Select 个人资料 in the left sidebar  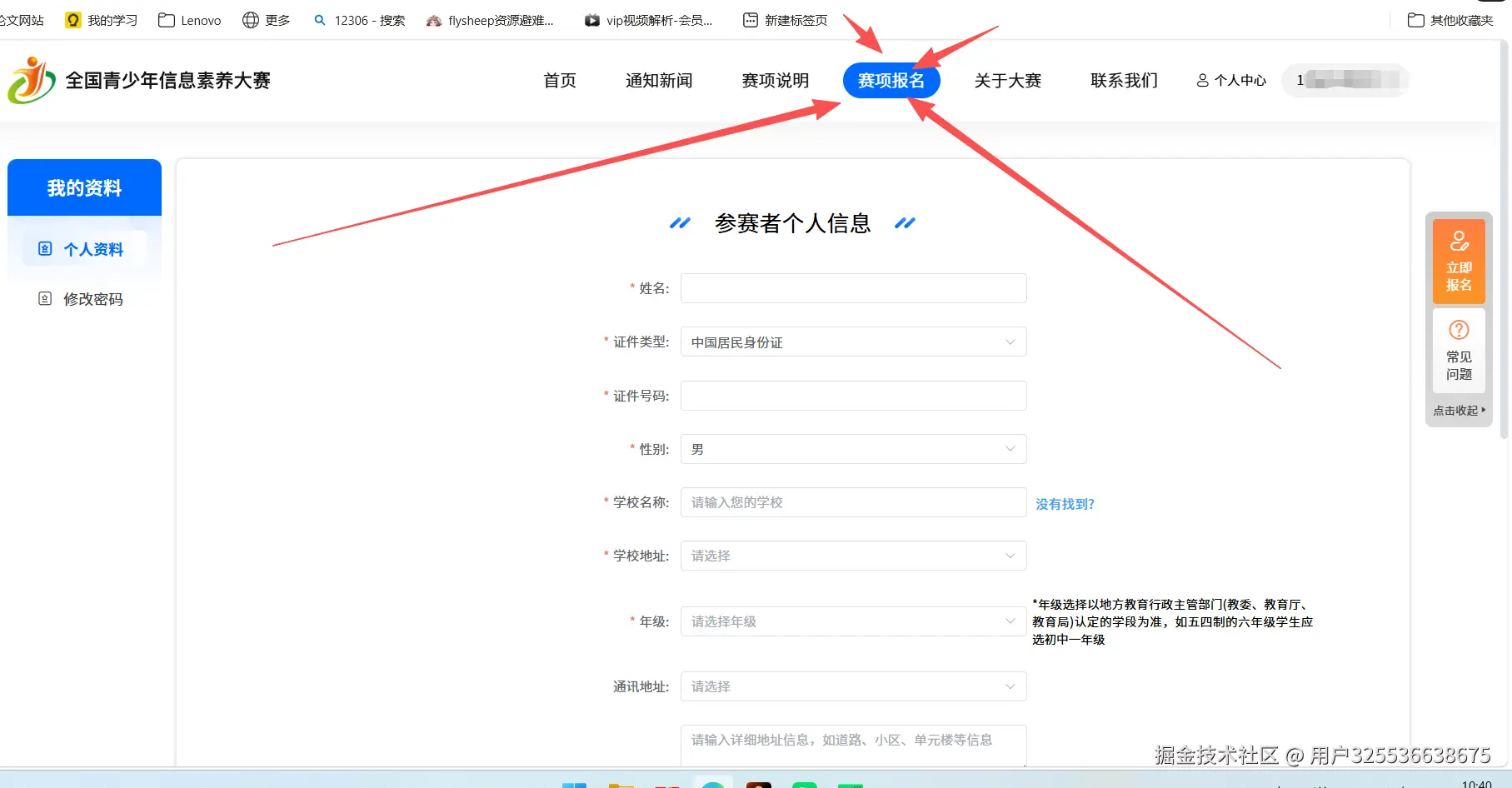[x=83, y=249]
